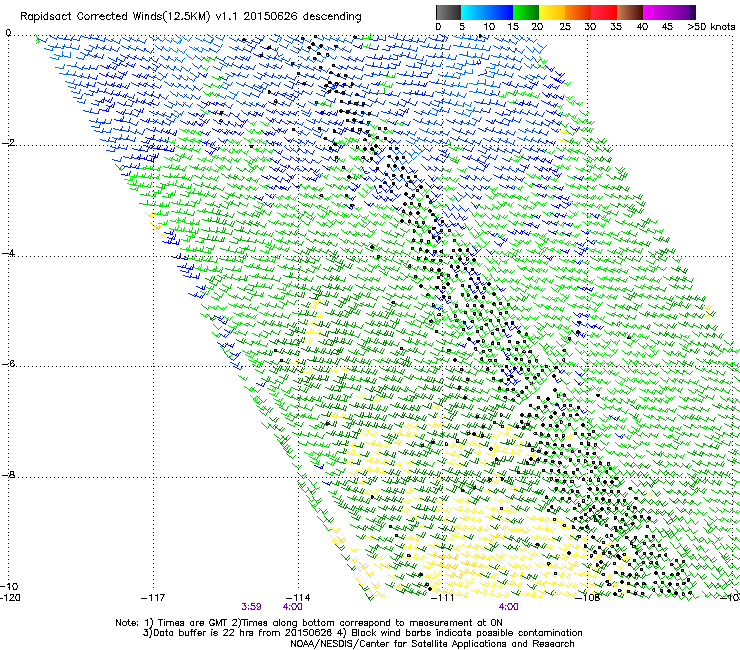Click the '45' label under the color bar
This screenshot has height=650, width=740.
tap(667, 27)
